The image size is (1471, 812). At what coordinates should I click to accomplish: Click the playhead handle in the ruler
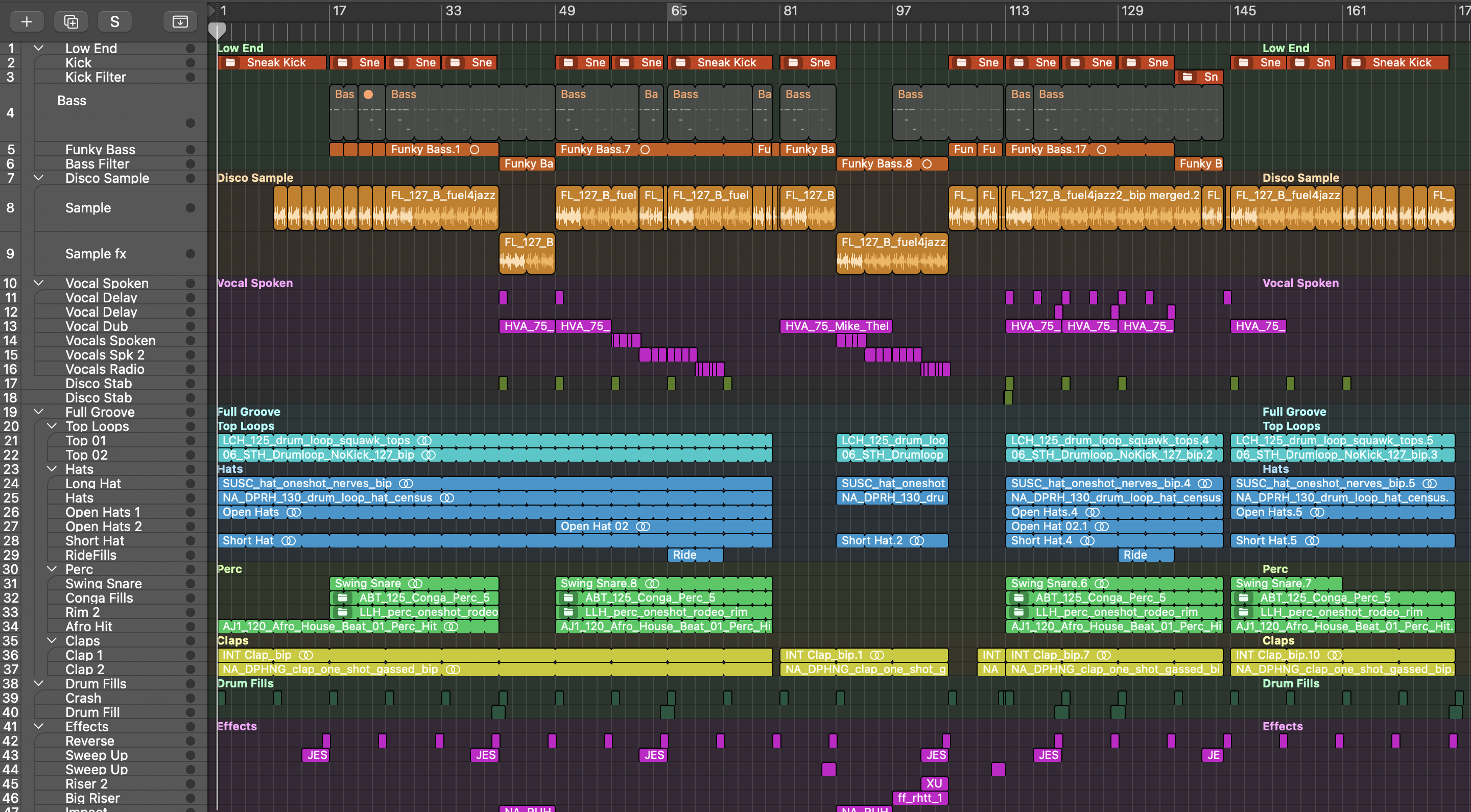pos(217,30)
